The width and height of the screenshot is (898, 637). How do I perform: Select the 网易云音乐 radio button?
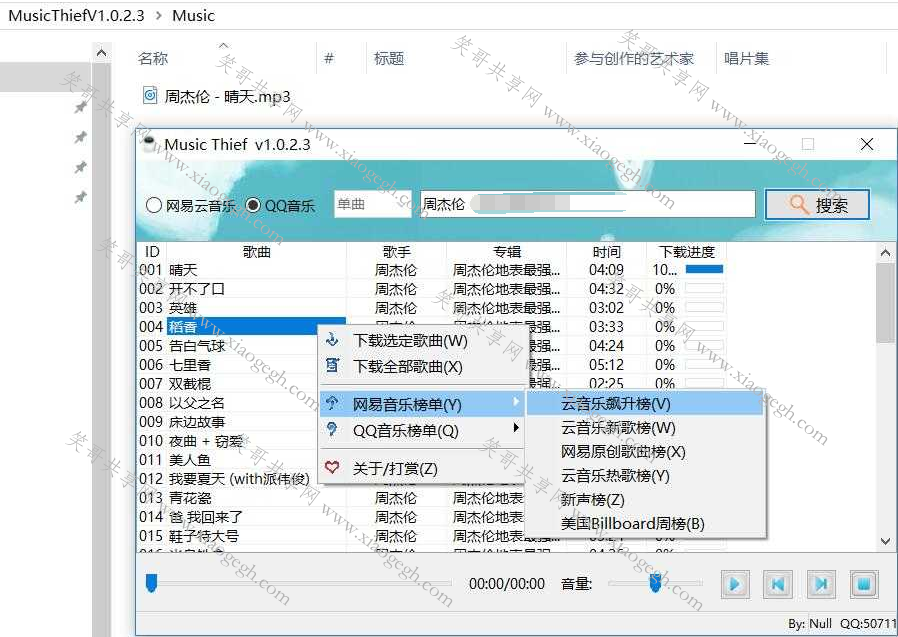(153, 205)
